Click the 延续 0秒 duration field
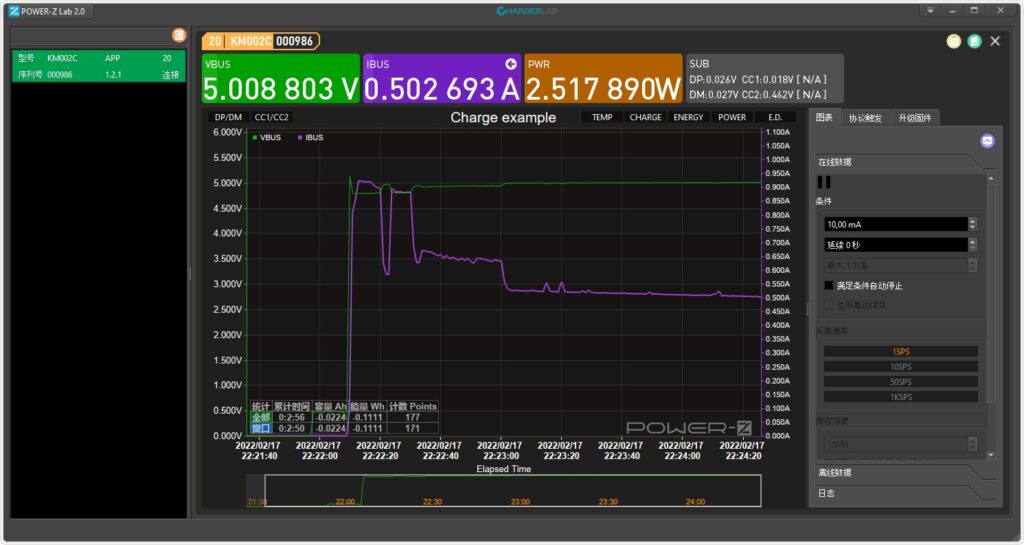The height and width of the screenshot is (545, 1024). [x=895, y=245]
